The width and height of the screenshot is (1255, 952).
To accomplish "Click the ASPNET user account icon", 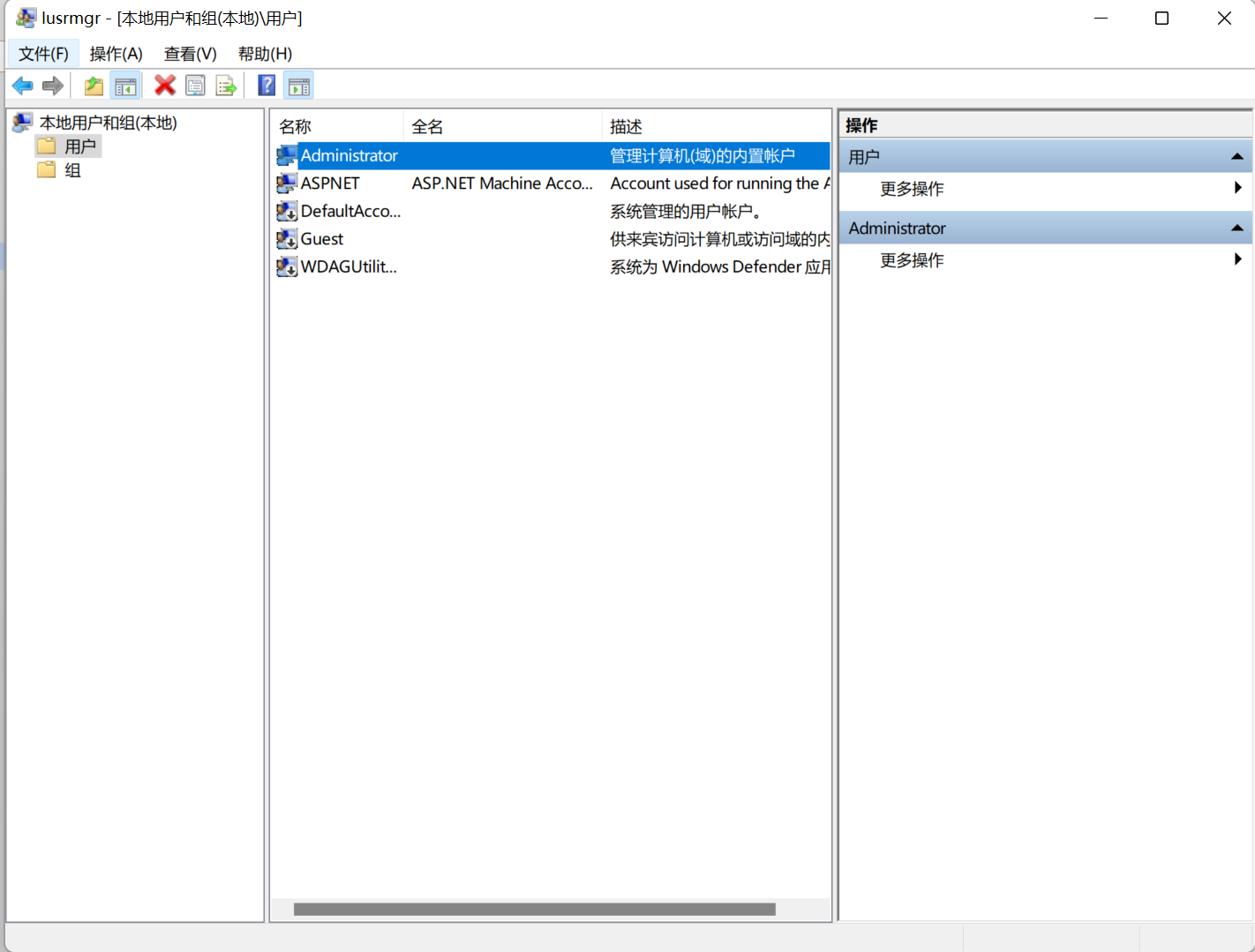I will pos(287,184).
